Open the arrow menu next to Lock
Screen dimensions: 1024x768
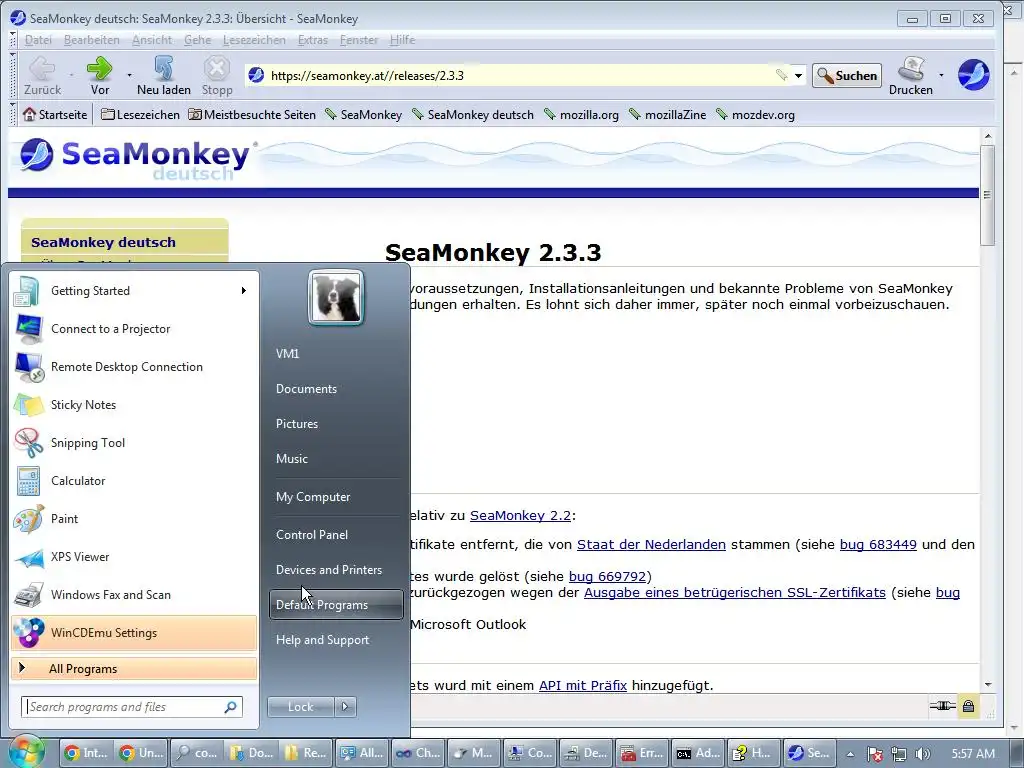[x=345, y=706]
